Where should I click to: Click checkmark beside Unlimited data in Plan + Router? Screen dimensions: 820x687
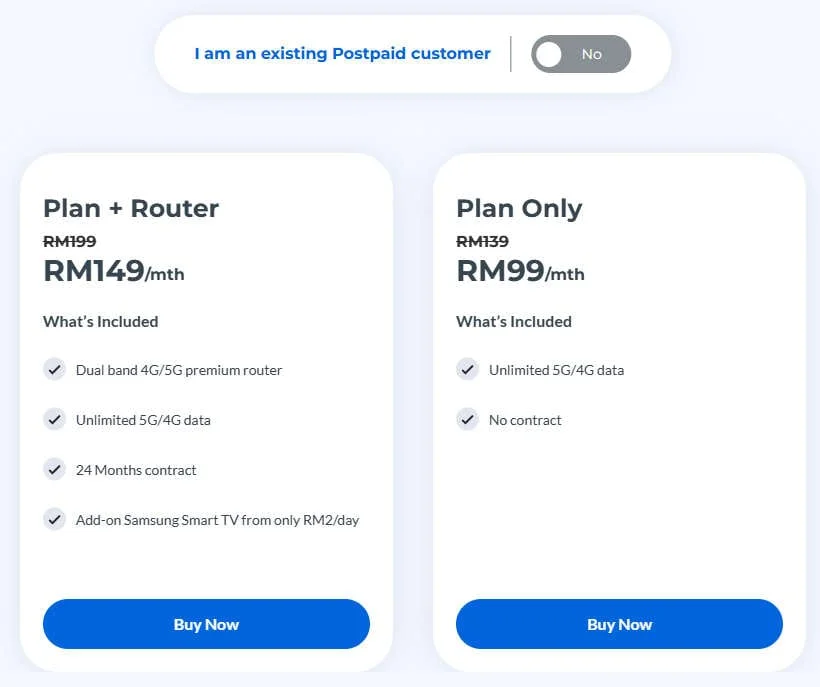click(x=54, y=419)
